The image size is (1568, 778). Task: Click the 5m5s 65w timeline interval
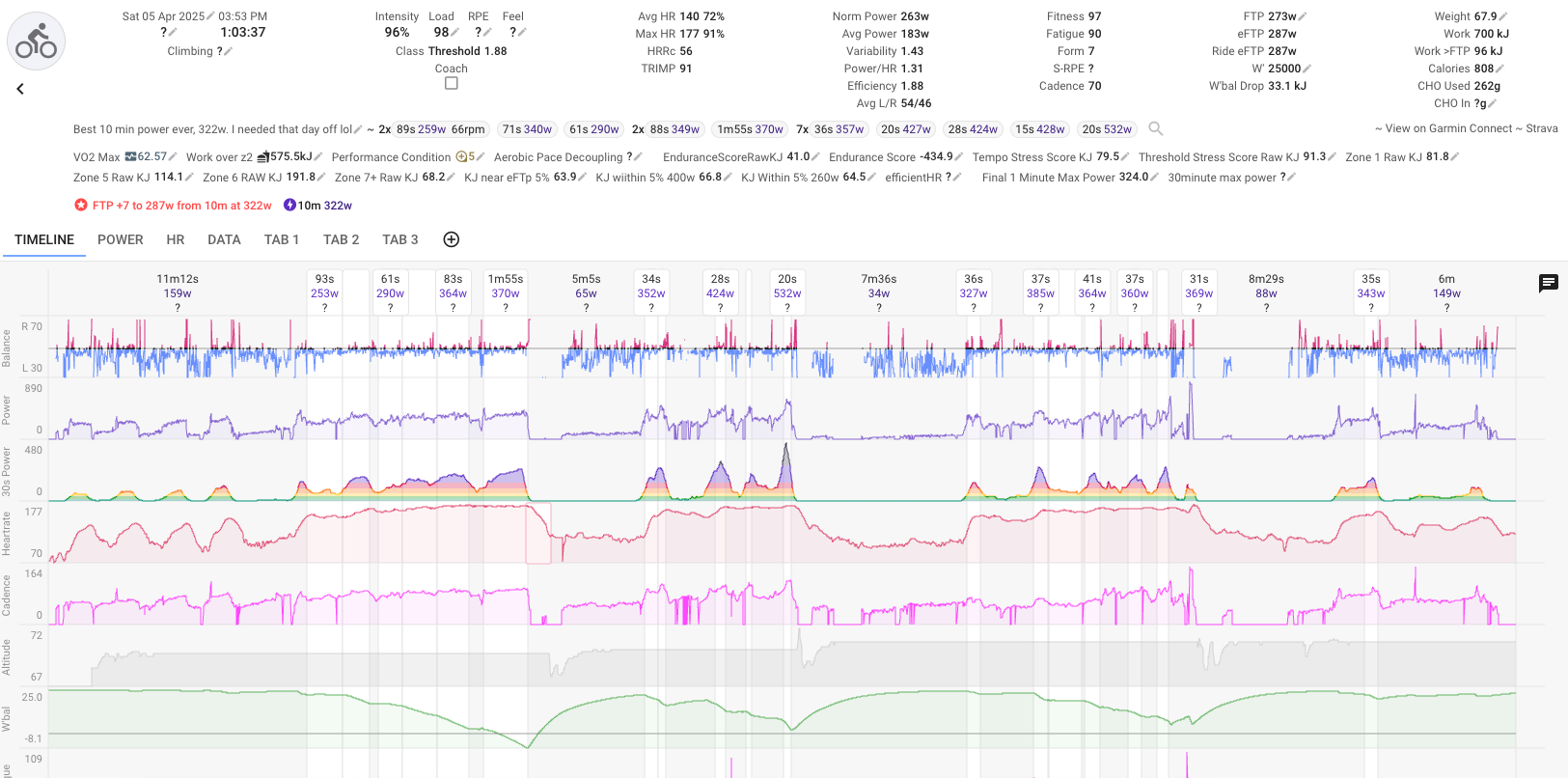[x=586, y=292]
